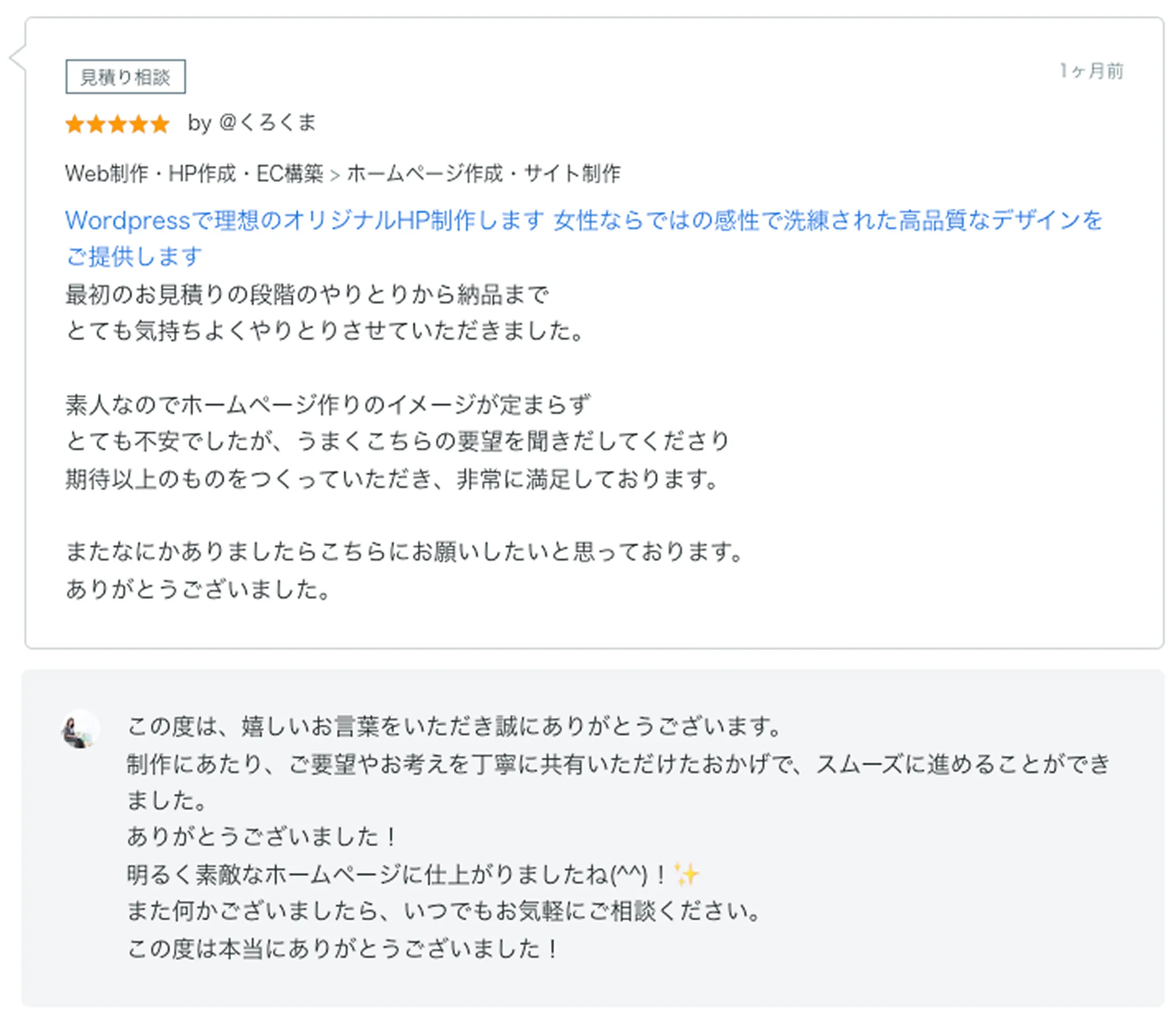
Task: Click review line starting 最初のお見積りの段階
Action: (307, 294)
